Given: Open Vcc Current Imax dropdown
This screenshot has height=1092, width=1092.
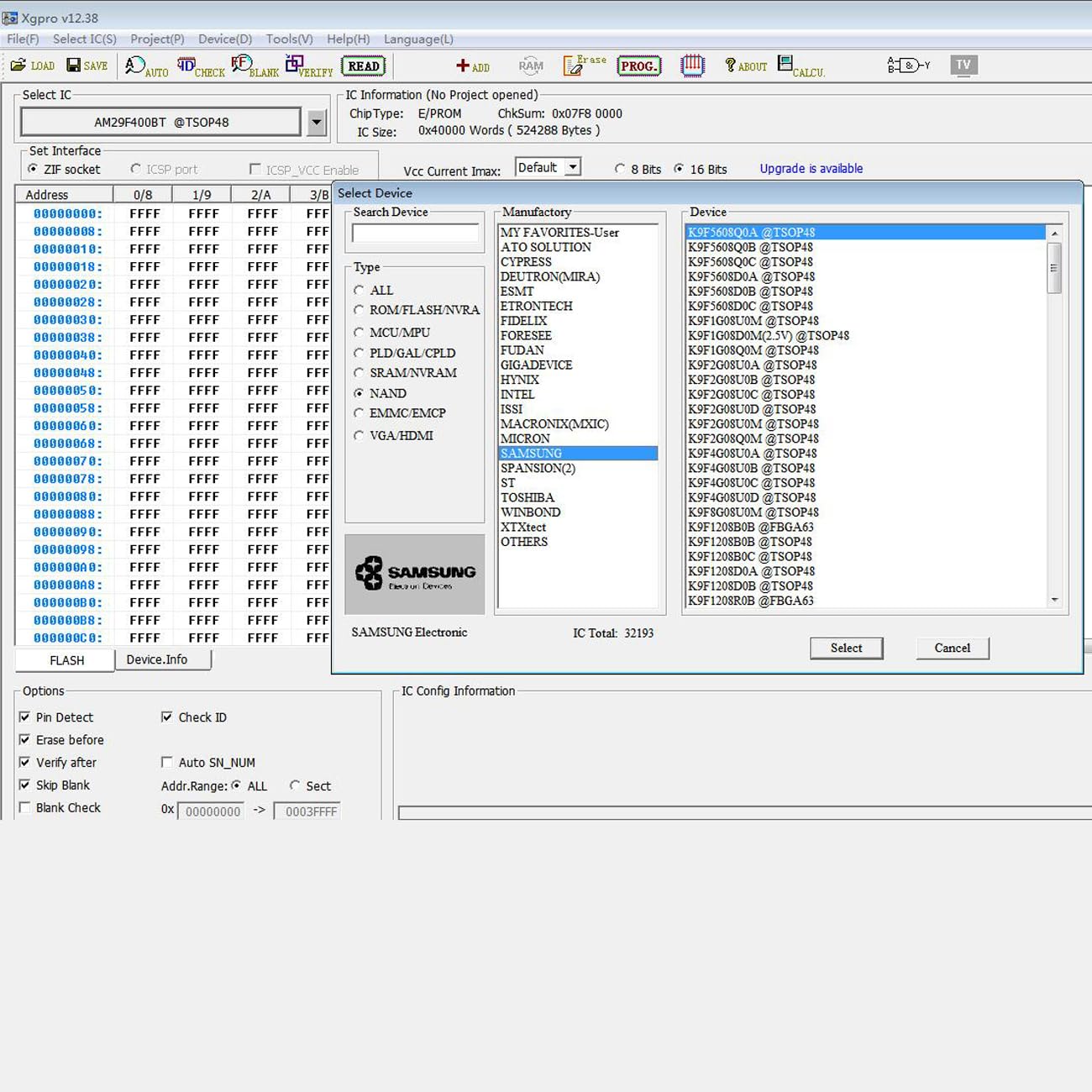Looking at the screenshot, I should point(573,167).
